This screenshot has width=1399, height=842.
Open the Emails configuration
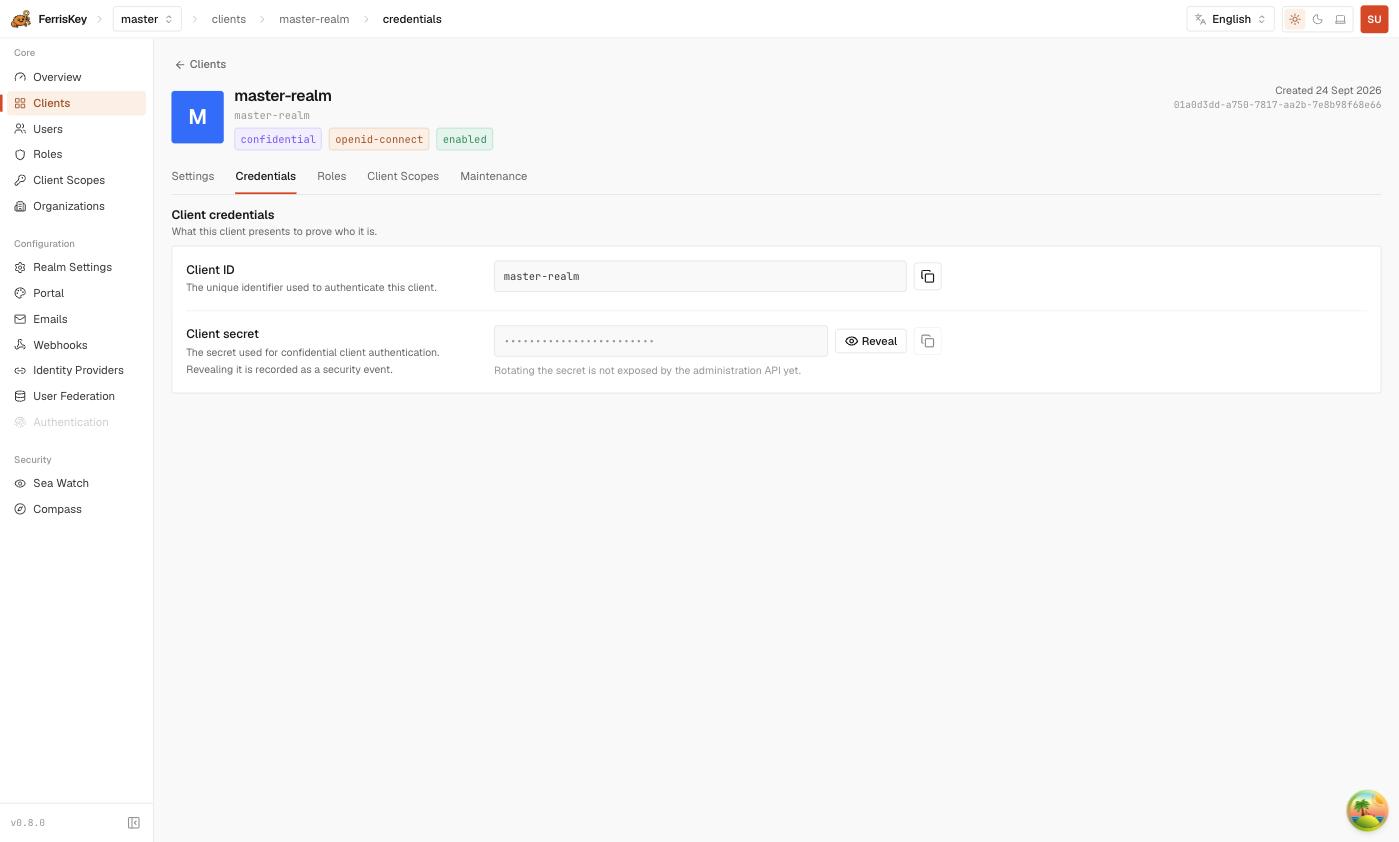click(76, 319)
